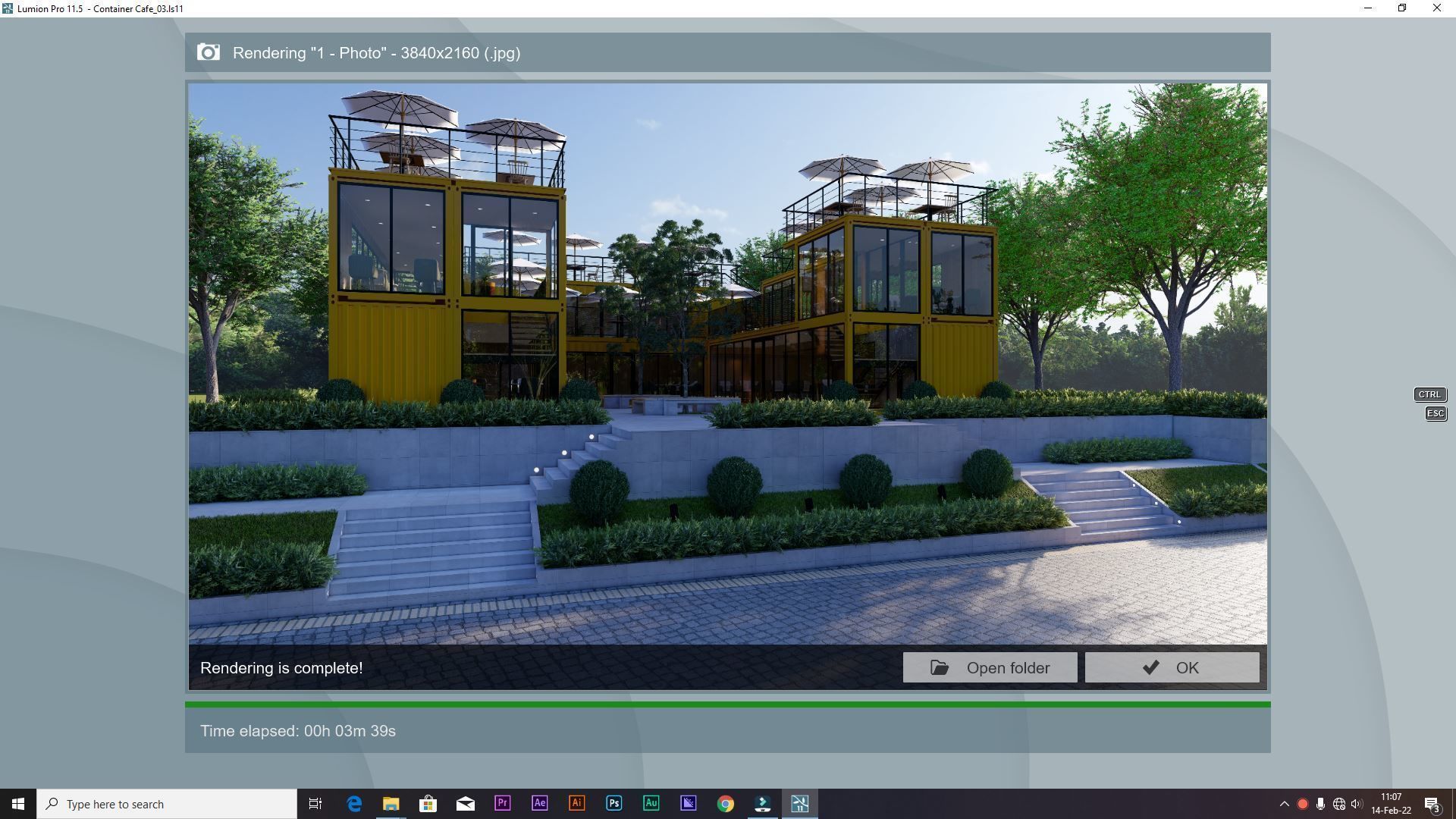Launch Adobe Photoshop from the taskbar
The image size is (1456, 819).
[x=614, y=804]
